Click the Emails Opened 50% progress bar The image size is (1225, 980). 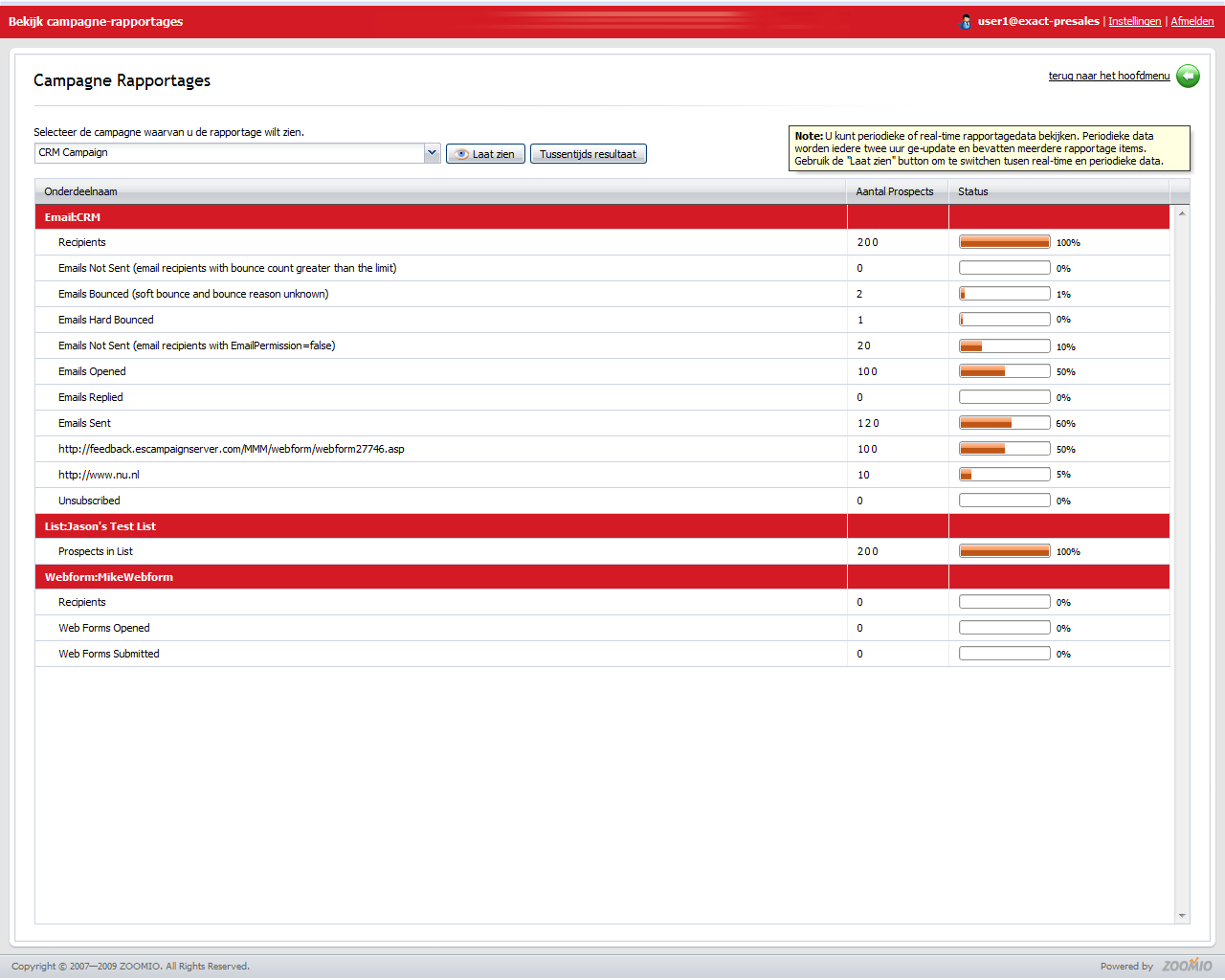point(1005,371)
